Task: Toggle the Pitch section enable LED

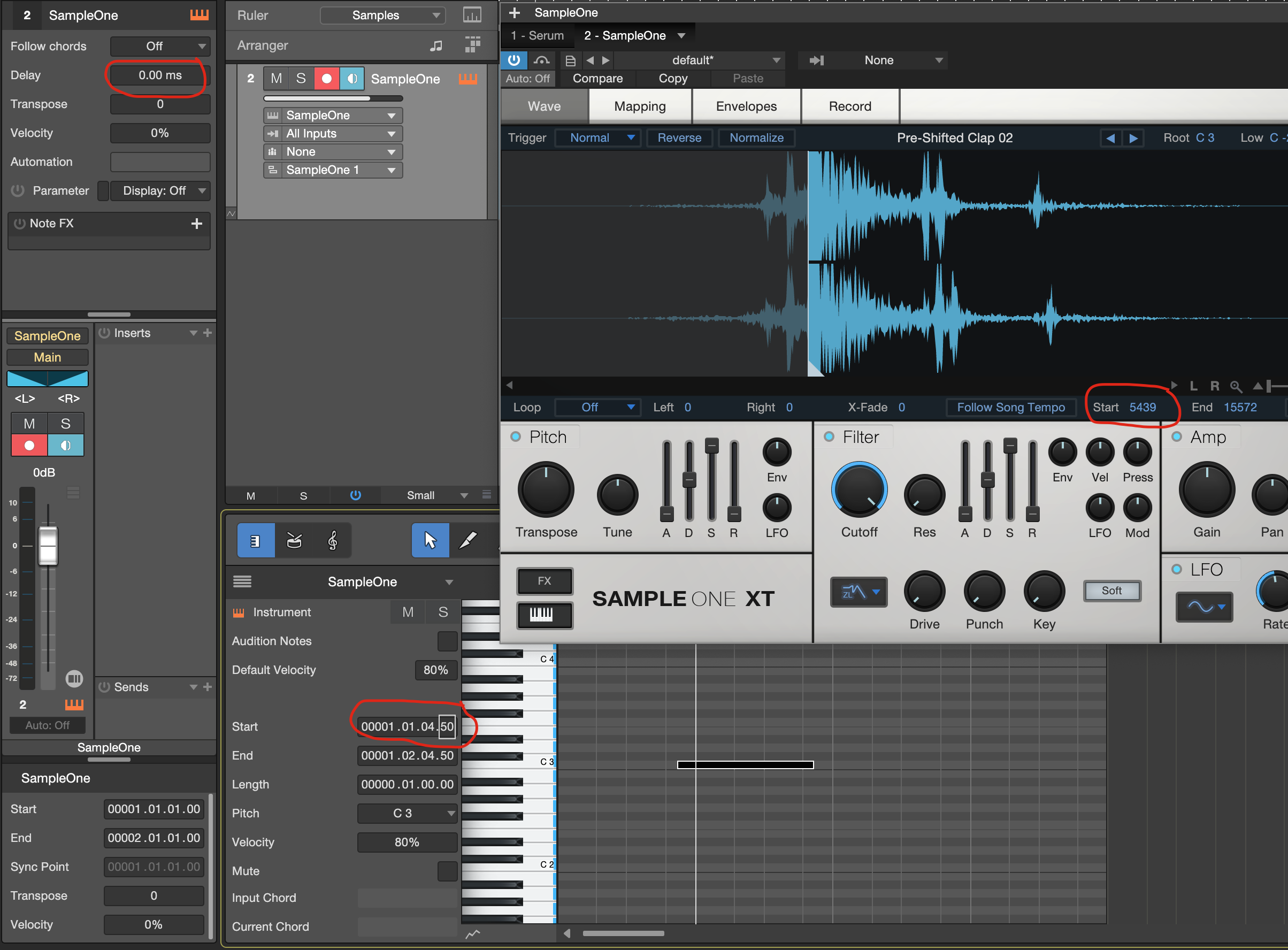Action: 516,437
